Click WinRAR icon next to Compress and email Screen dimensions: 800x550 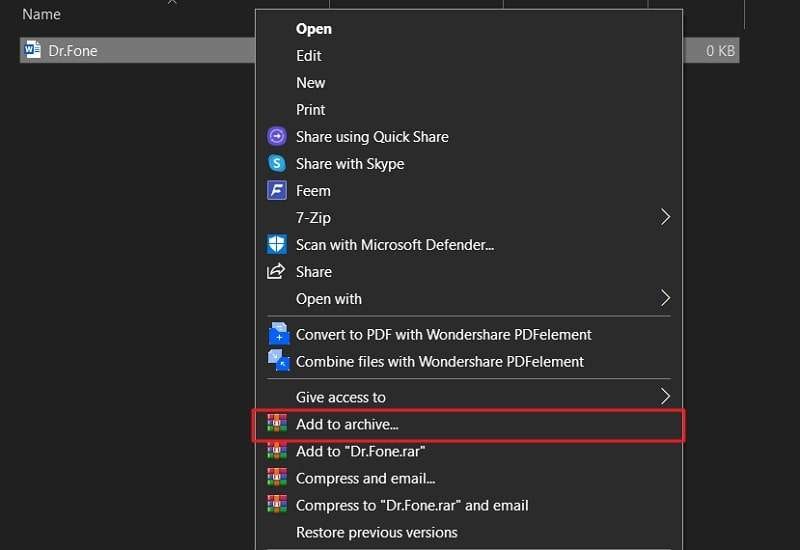[x=277, y=479]
